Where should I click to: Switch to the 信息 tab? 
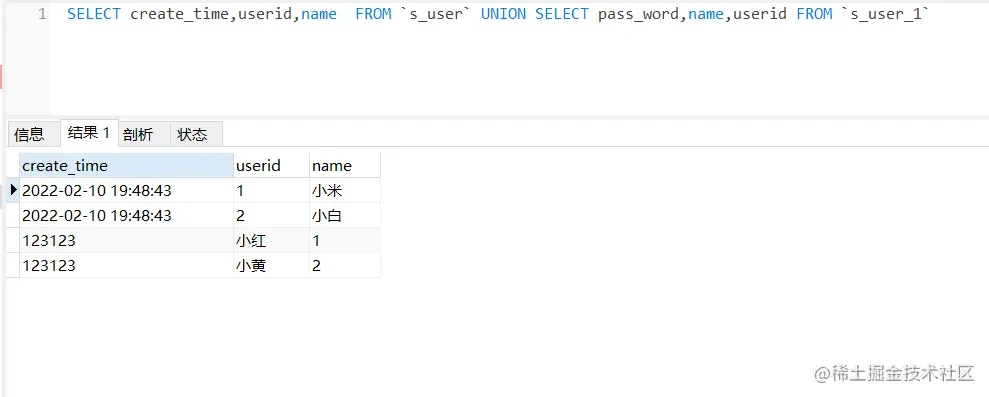coord(30,134)
